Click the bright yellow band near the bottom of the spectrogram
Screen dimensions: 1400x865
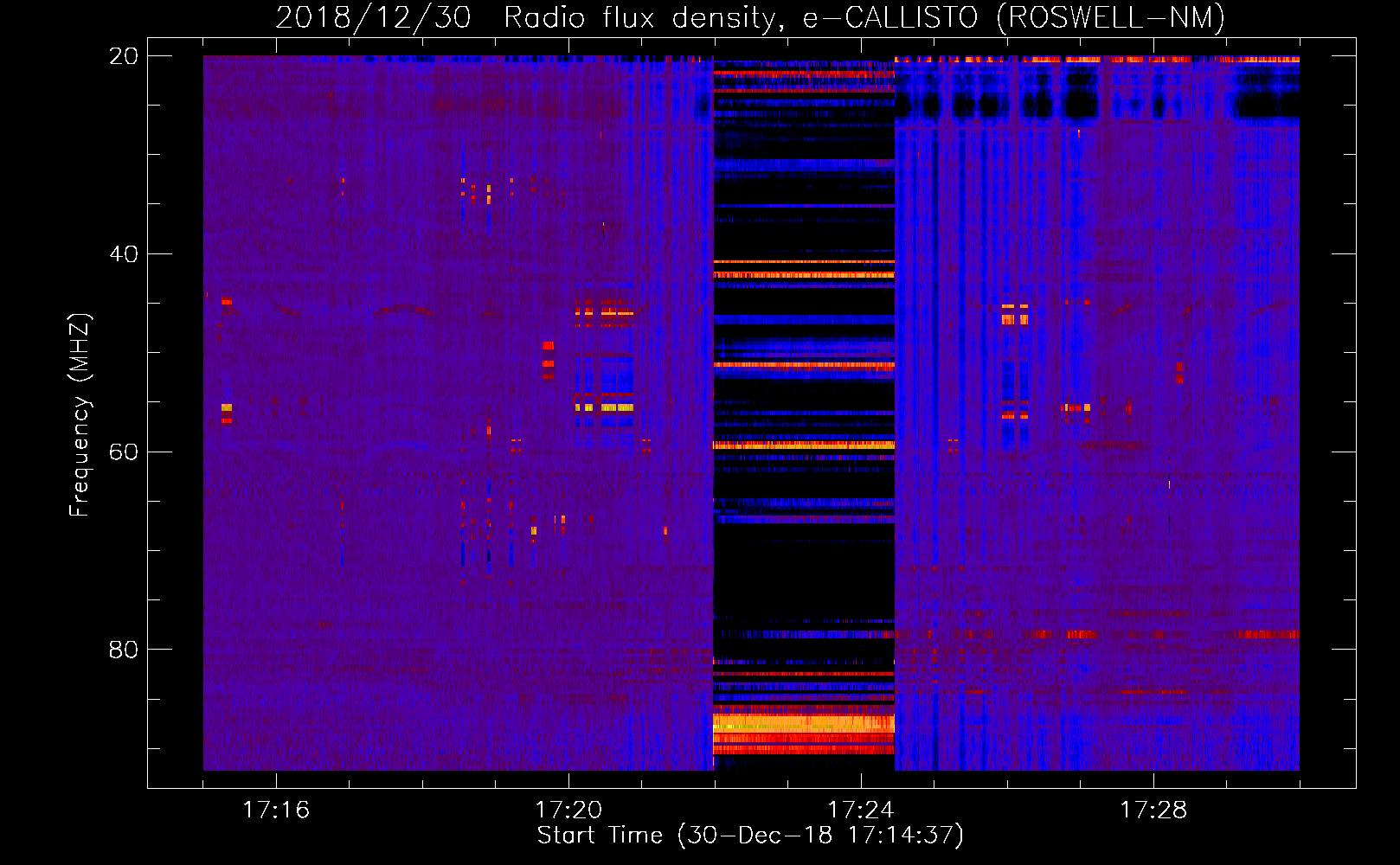click(804, 723)
